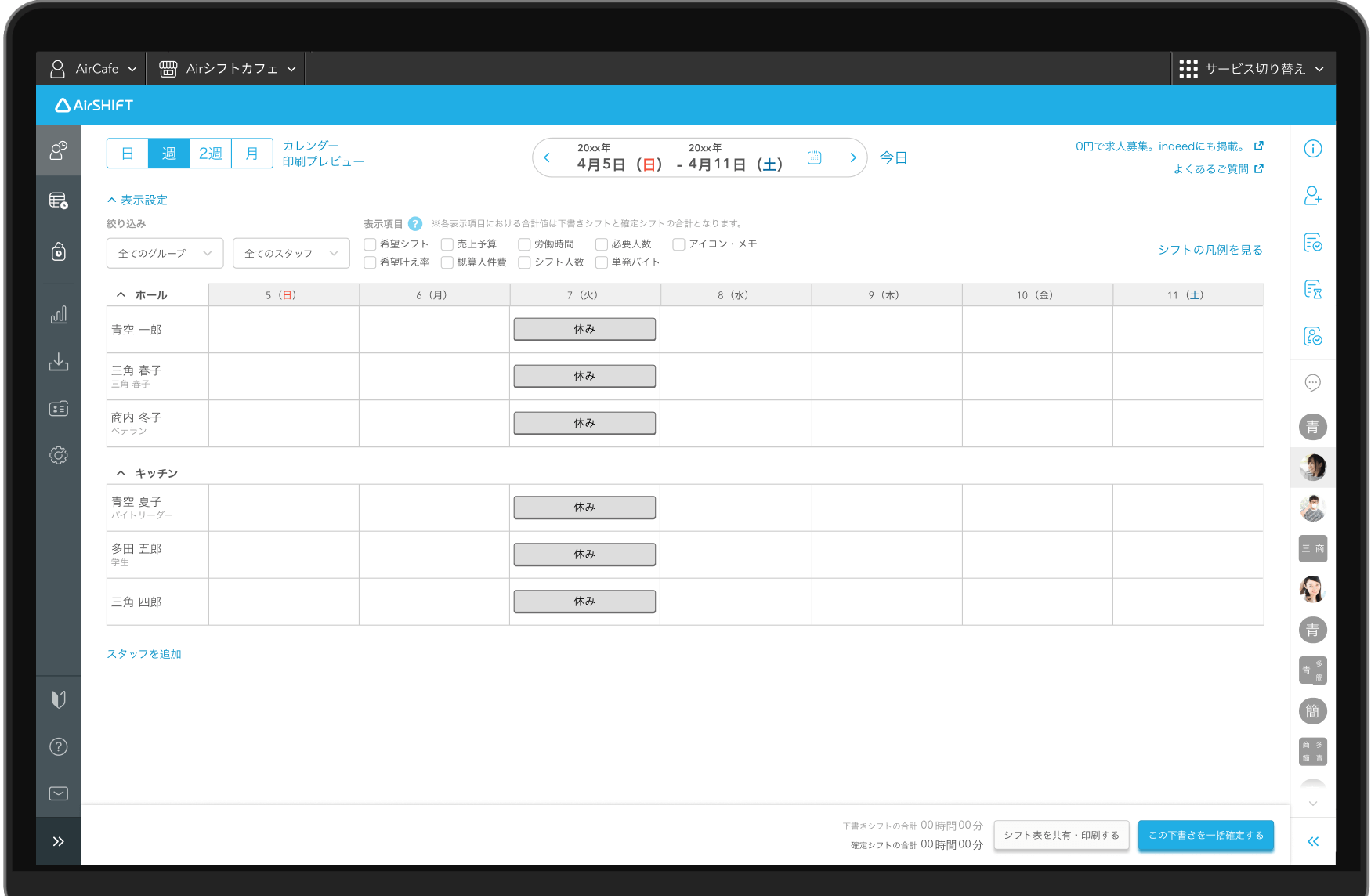This screenshot has height=896, width=1371.
Task: Switch to the 2週 view tab
Action: point(211,154)
